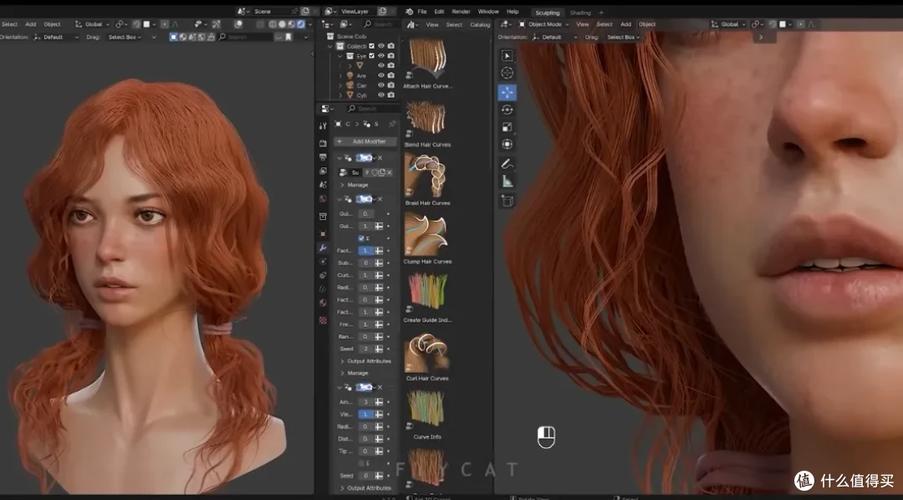This screenshot has width=903, height=500.
Task: Switch to wireframe viewport shading
Action: pyautogui.click(x=273, y=24)
